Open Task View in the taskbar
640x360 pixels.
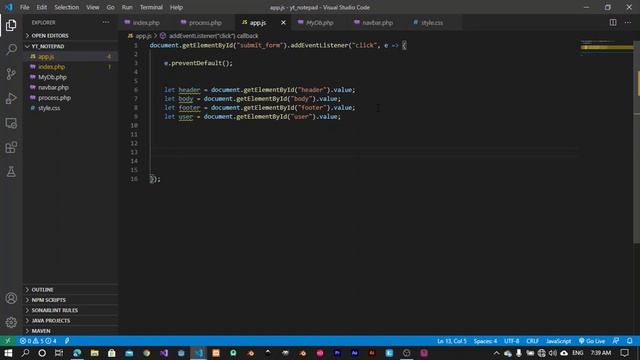59,353
